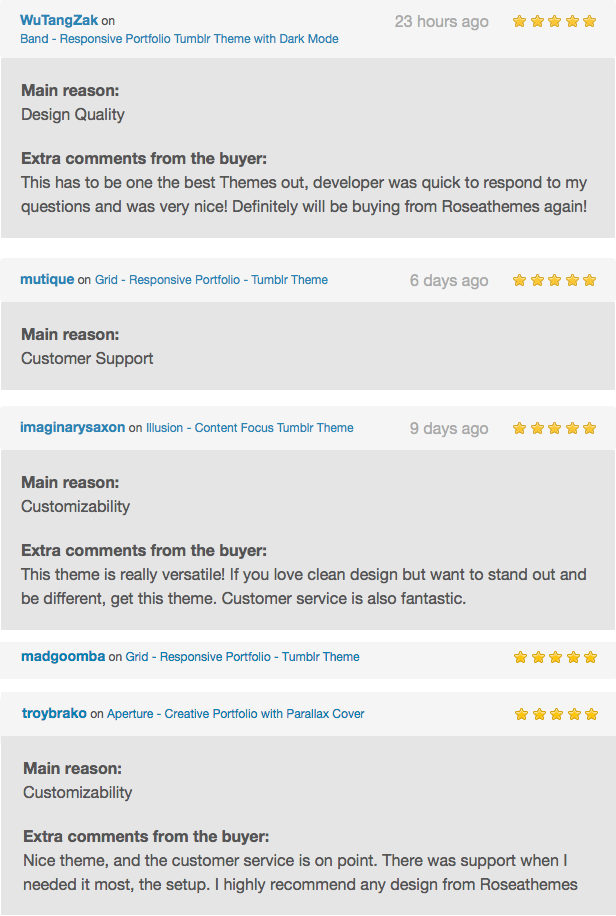Image resolution: width=616 pixels, height=916 pixels.
Task: Click the star rating on imaginarysaxon's review
Action: [554, 428]
